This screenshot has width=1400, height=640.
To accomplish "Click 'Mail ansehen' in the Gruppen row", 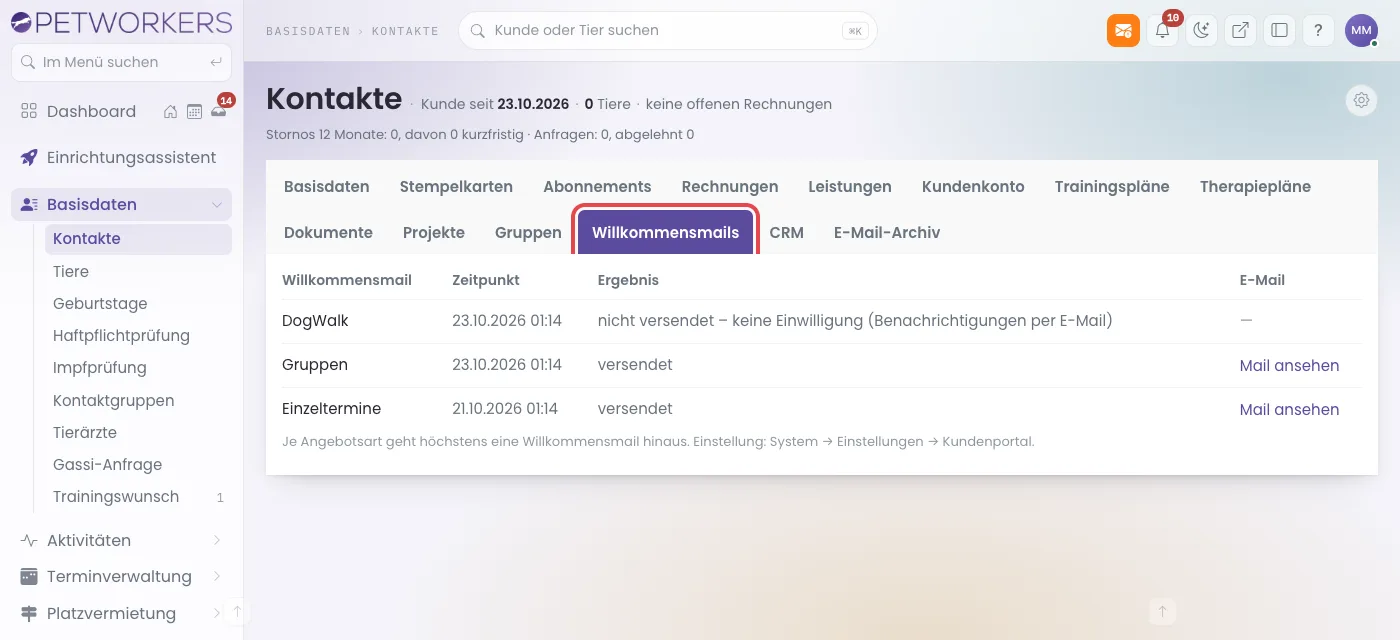I will 1289,365.
